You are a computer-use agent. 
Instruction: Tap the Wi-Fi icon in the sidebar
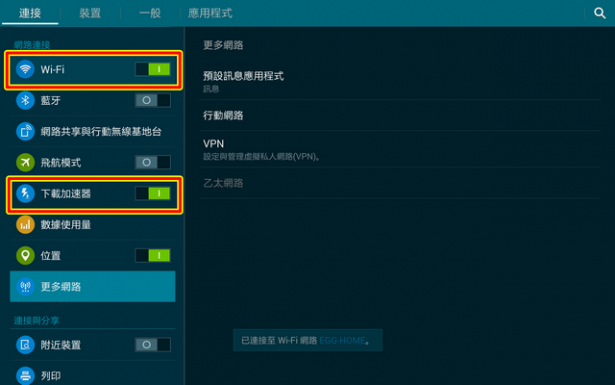25,69
